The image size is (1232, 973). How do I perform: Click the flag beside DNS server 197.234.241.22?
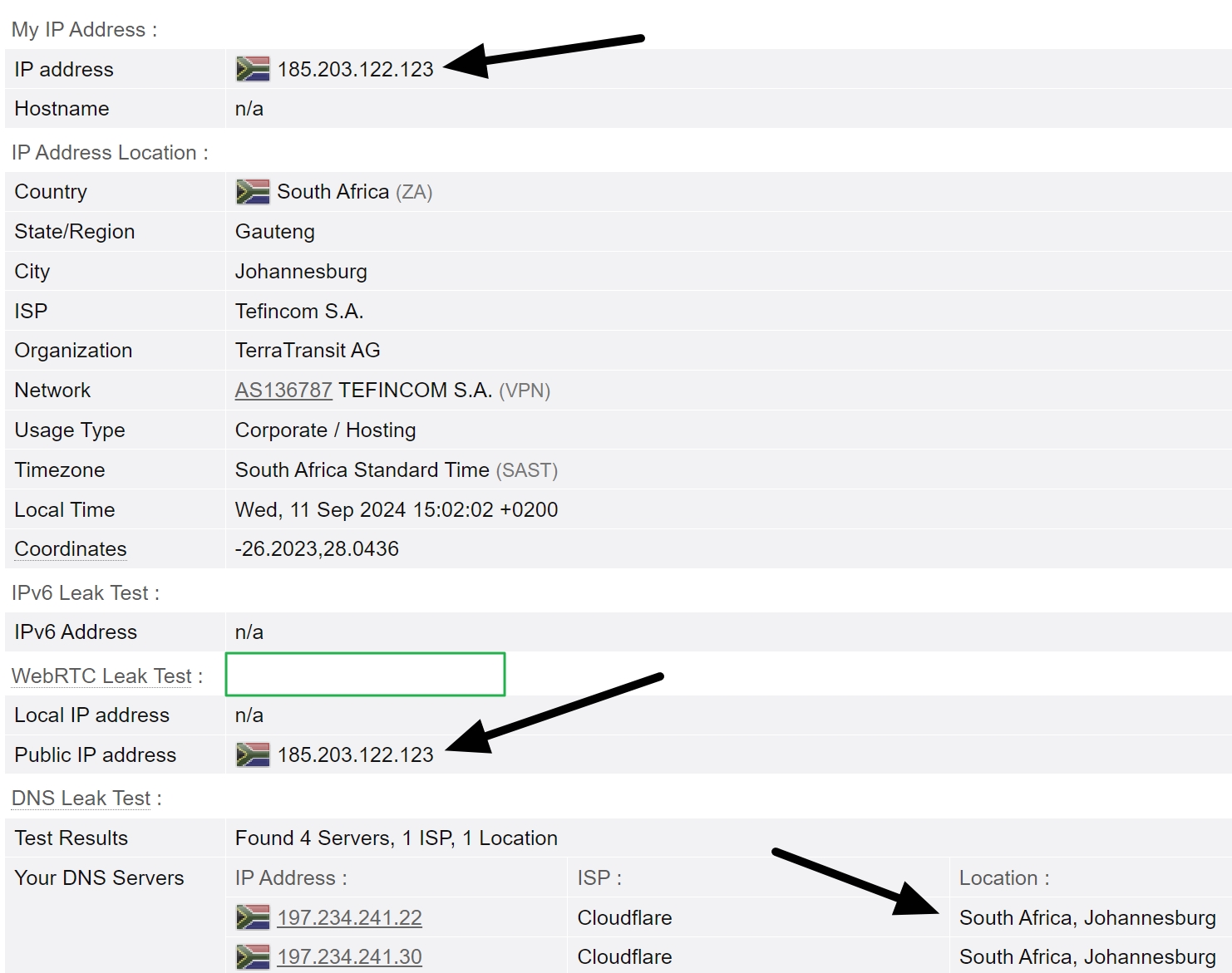pos(254,917)
